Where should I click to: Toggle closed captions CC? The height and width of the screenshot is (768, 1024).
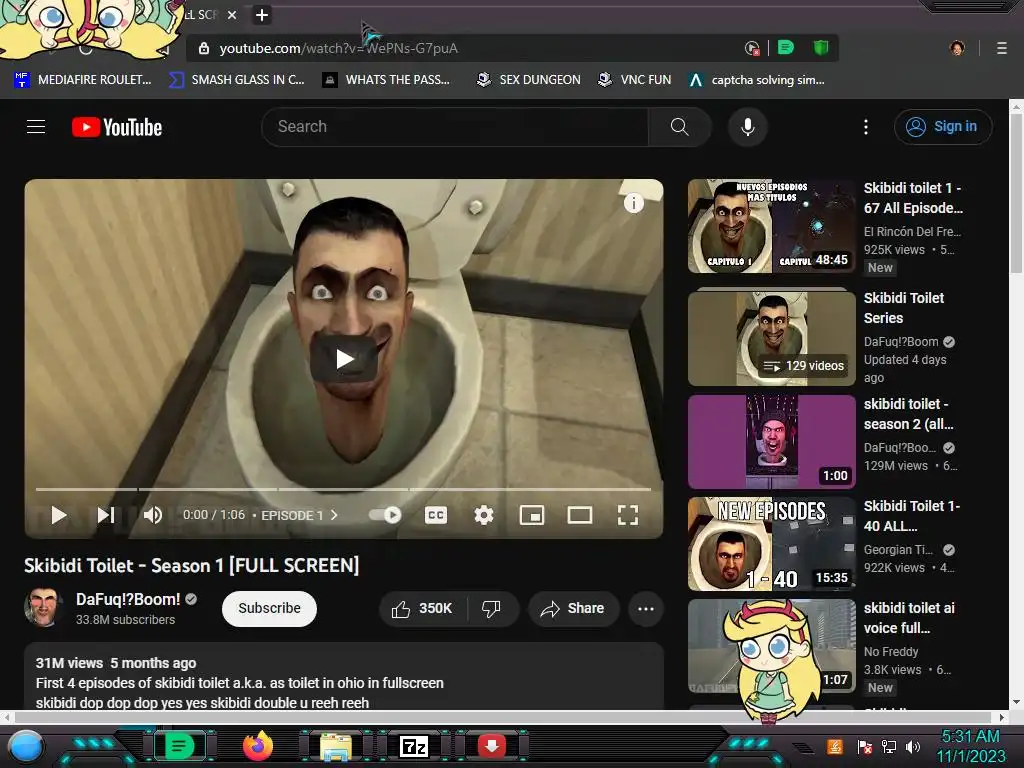tap(436, 515)
